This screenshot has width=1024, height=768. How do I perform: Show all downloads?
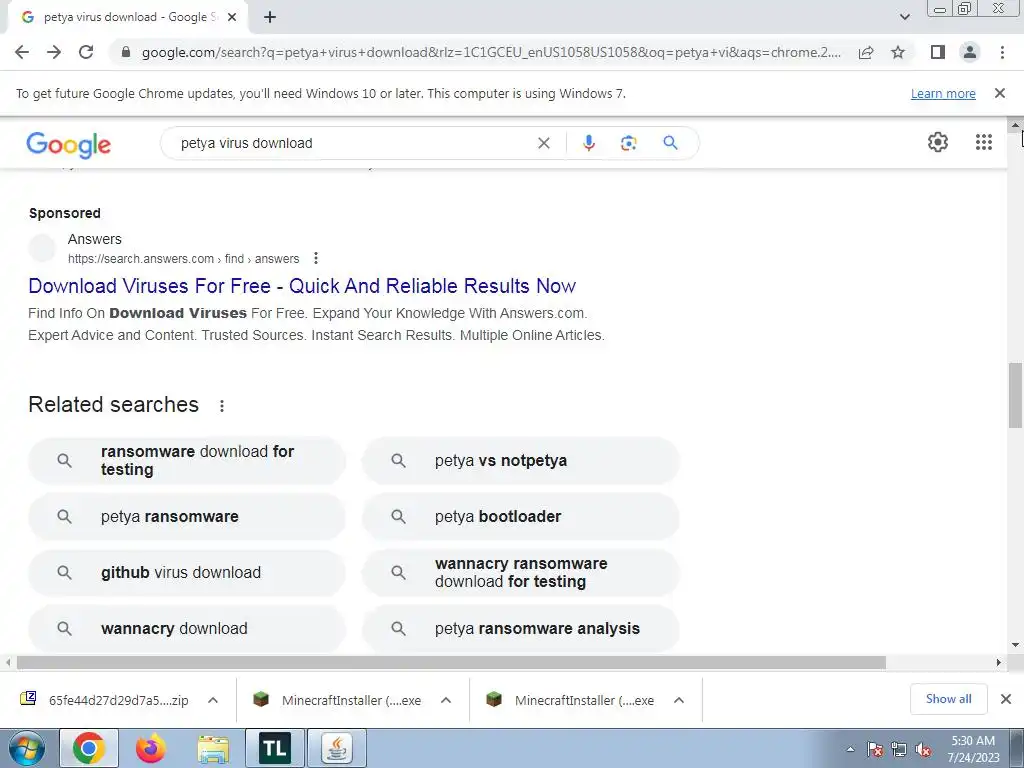click(x=948, y=699)
